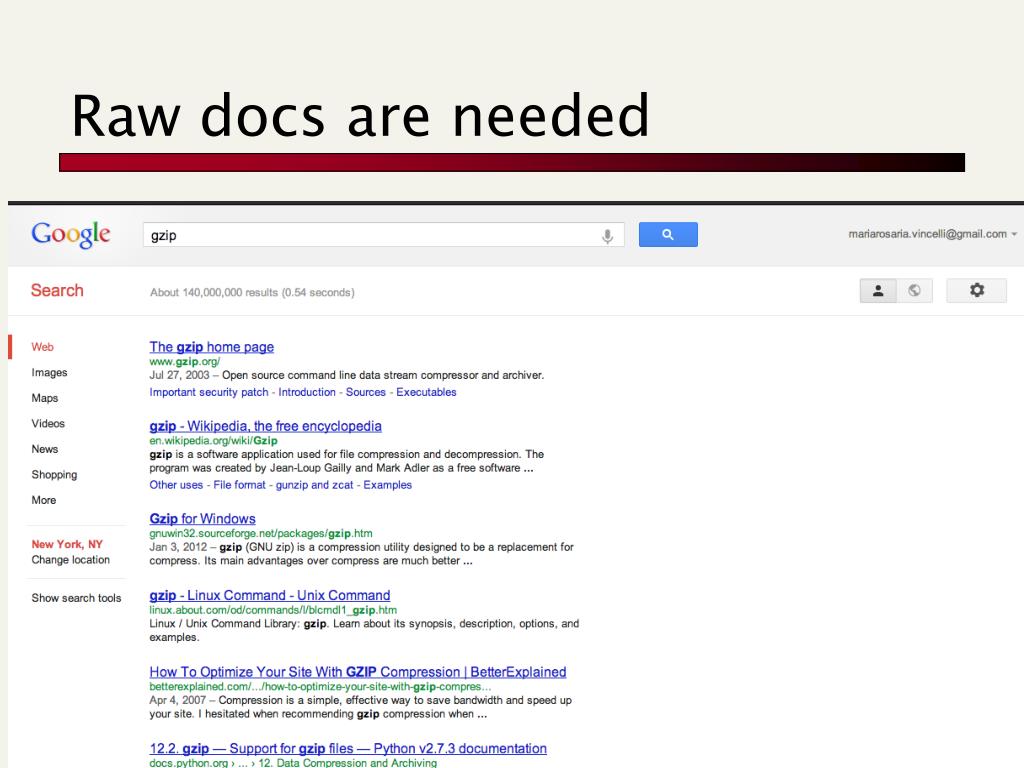The height and width of the screenshot is (768, 1024).
Task: Switch to Maps results
Action: [44, 398]
